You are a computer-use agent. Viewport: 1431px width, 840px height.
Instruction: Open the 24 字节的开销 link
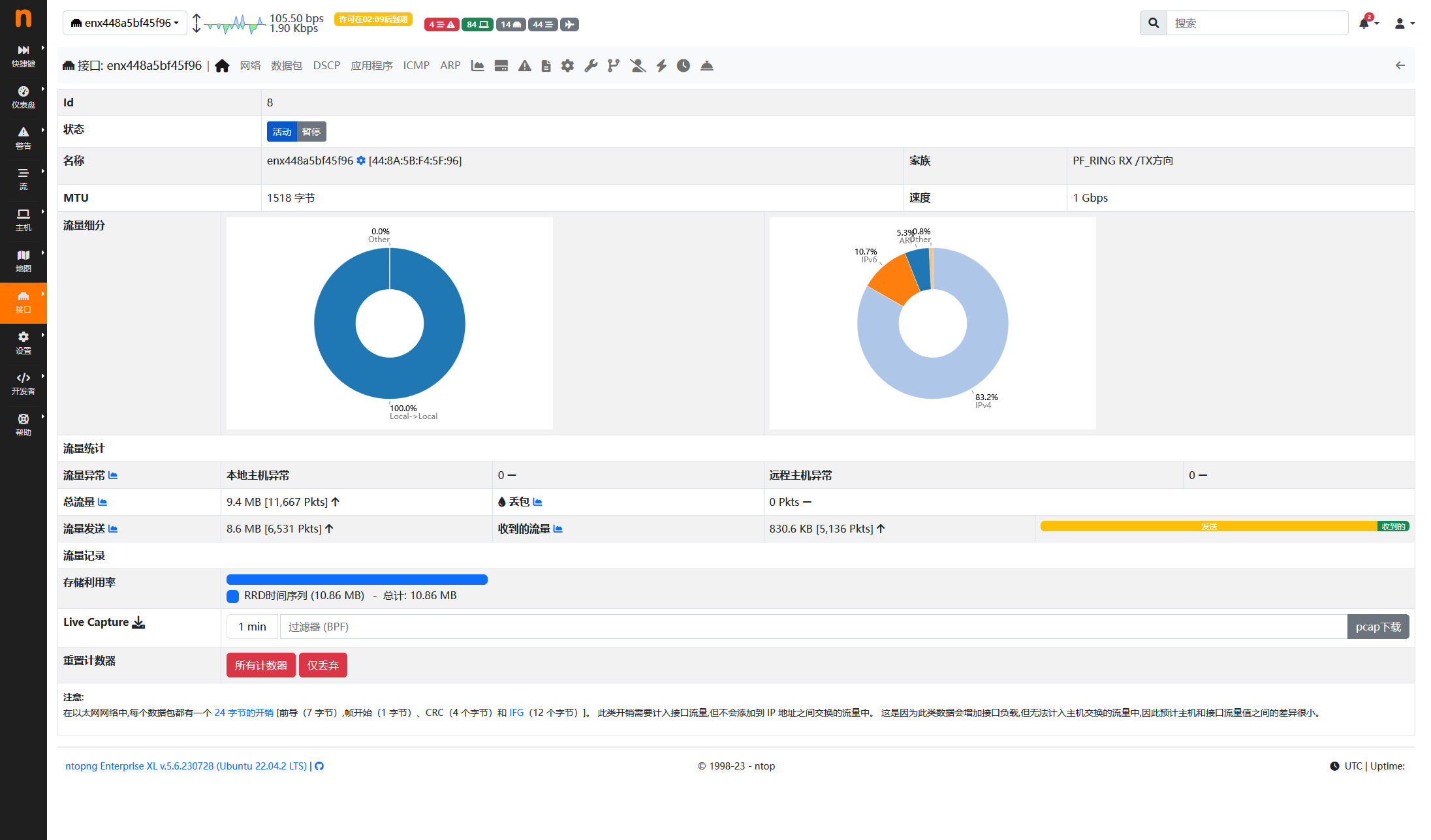(244, 713)
